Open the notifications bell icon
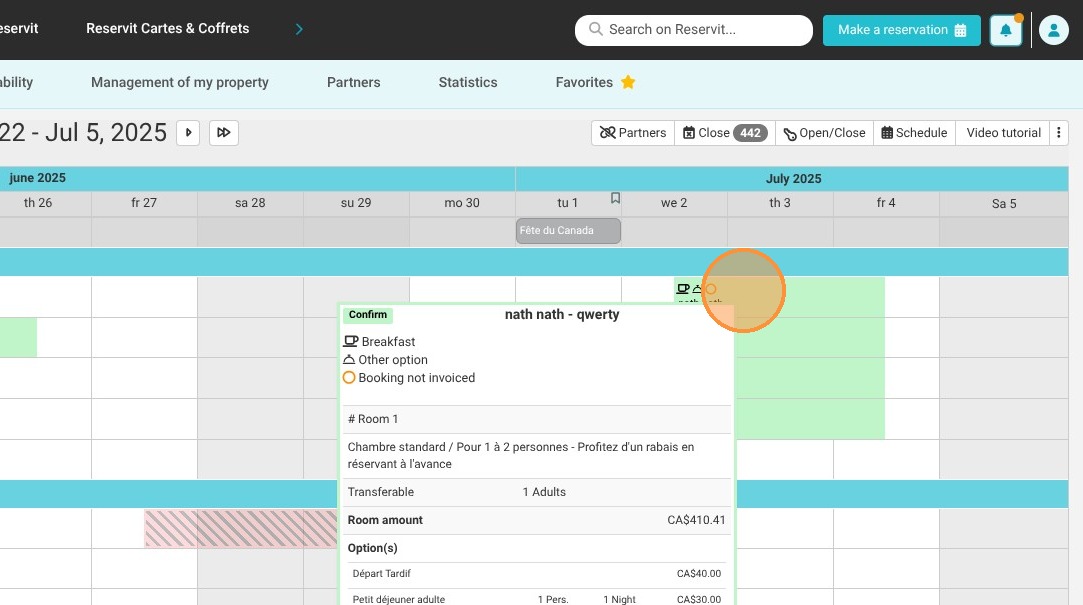Viewport: 1083px width, 605px height. [x=1005, y=30]
